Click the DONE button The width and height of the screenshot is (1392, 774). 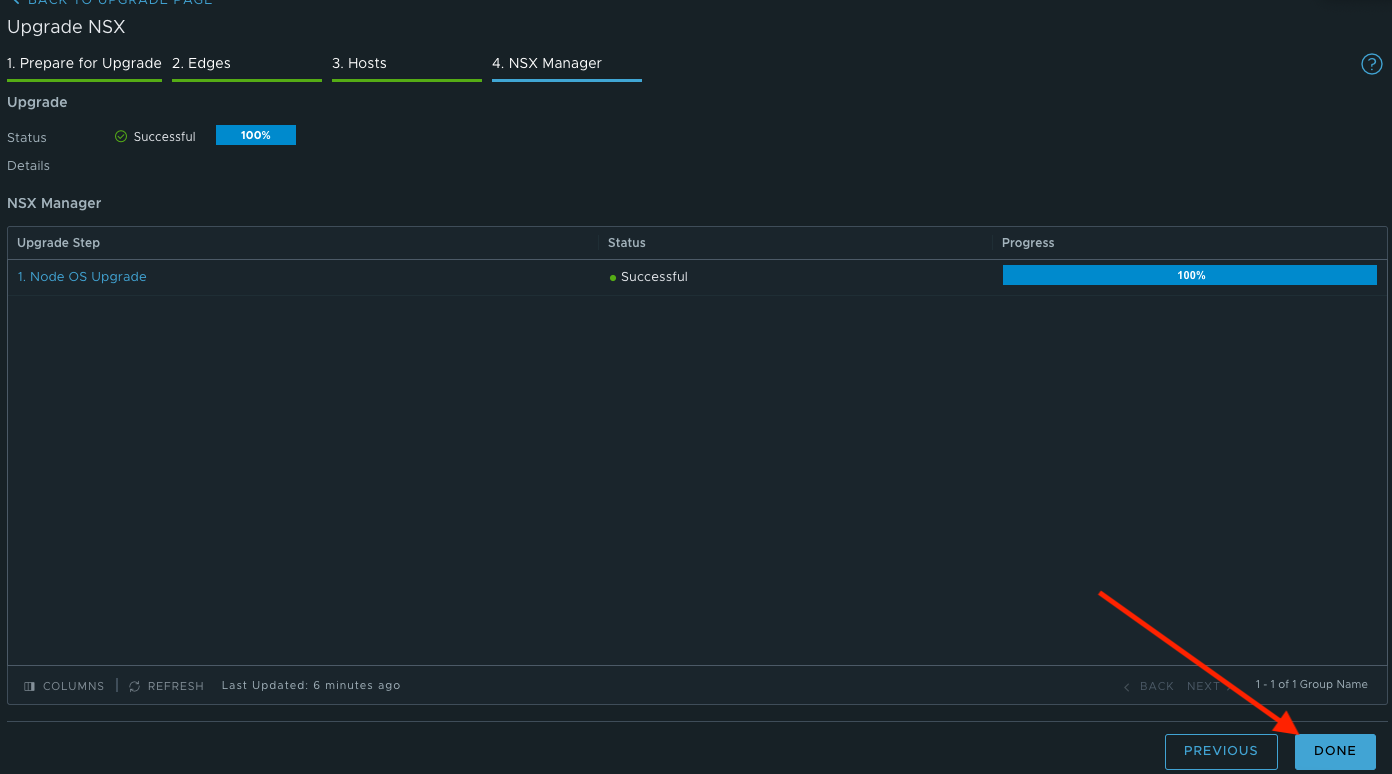coord(1335,751)
